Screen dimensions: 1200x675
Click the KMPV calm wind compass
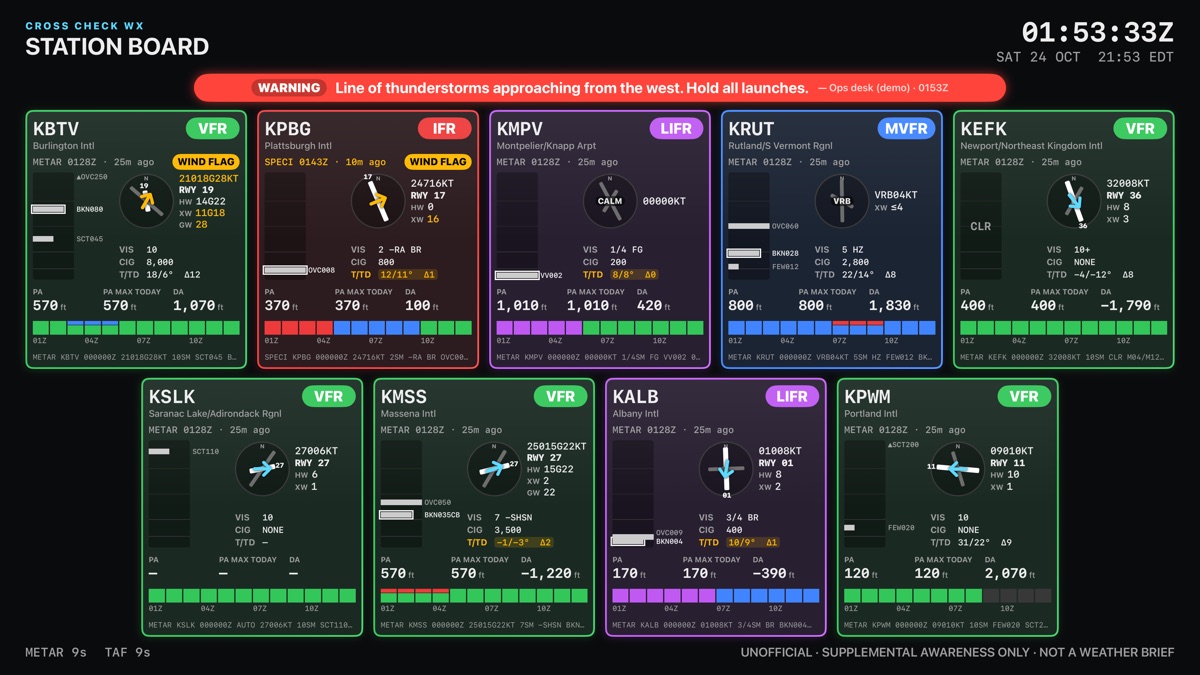coord(609,201)
